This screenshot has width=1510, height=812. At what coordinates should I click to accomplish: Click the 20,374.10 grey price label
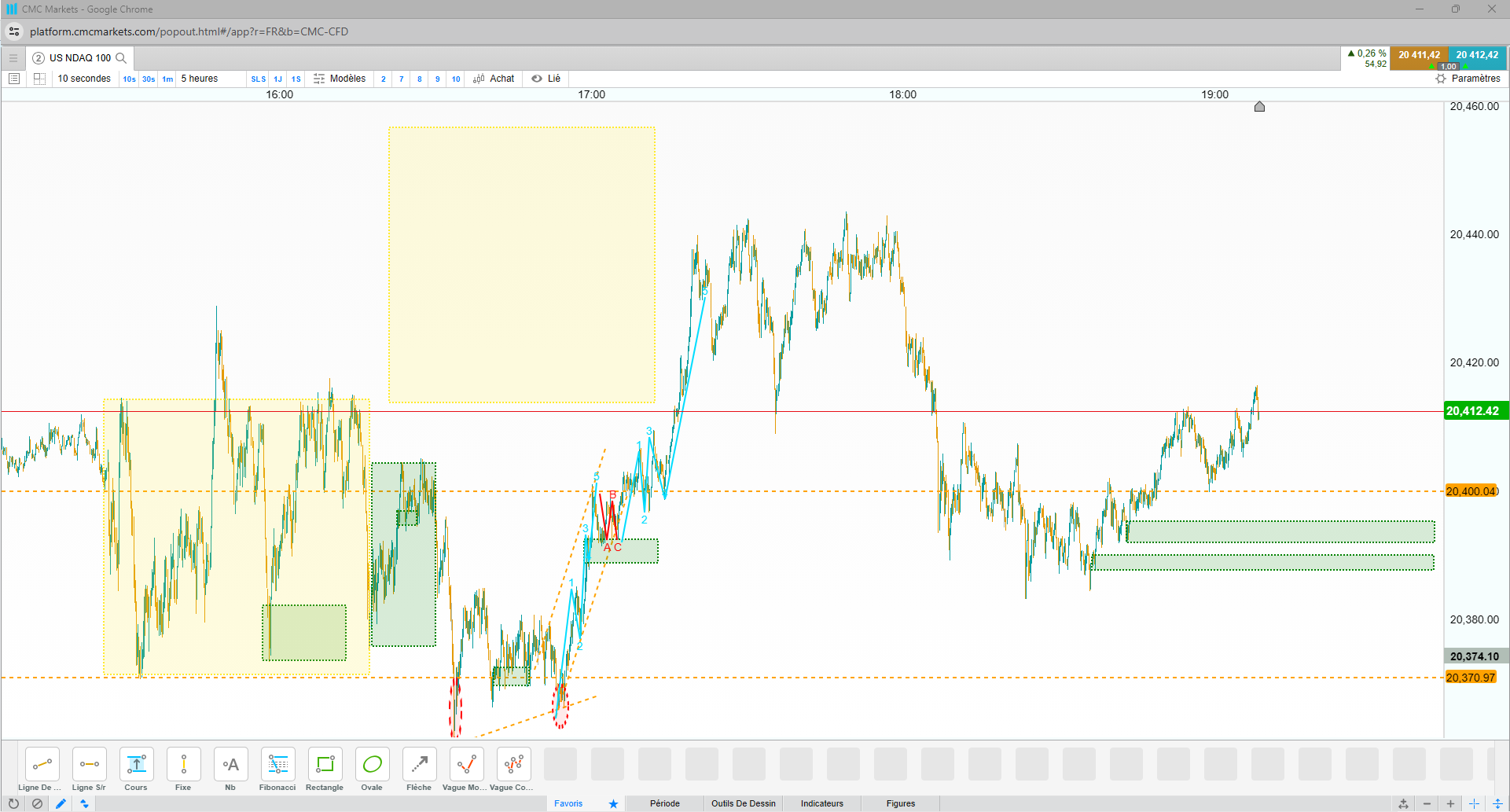coord(1475,656)
